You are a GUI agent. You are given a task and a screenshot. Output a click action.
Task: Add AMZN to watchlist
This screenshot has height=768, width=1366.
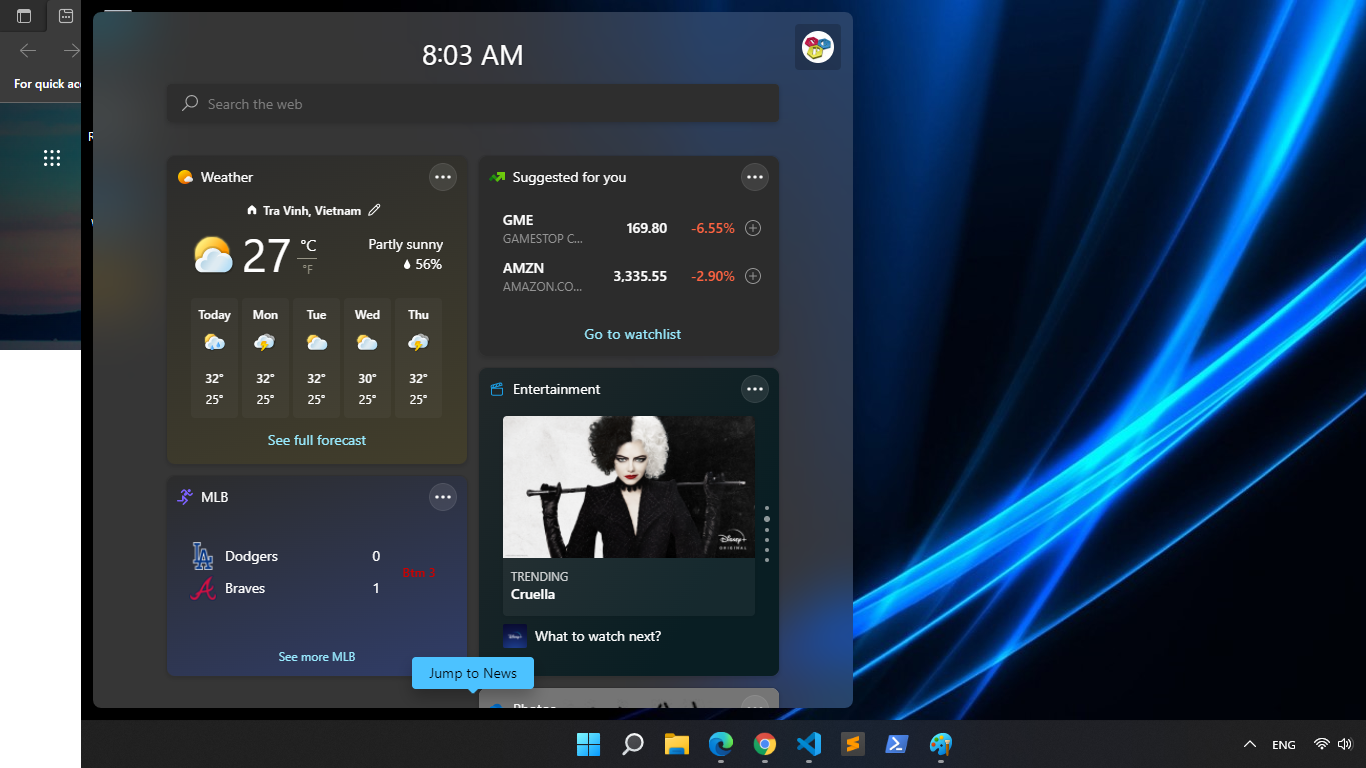point(754,276)
